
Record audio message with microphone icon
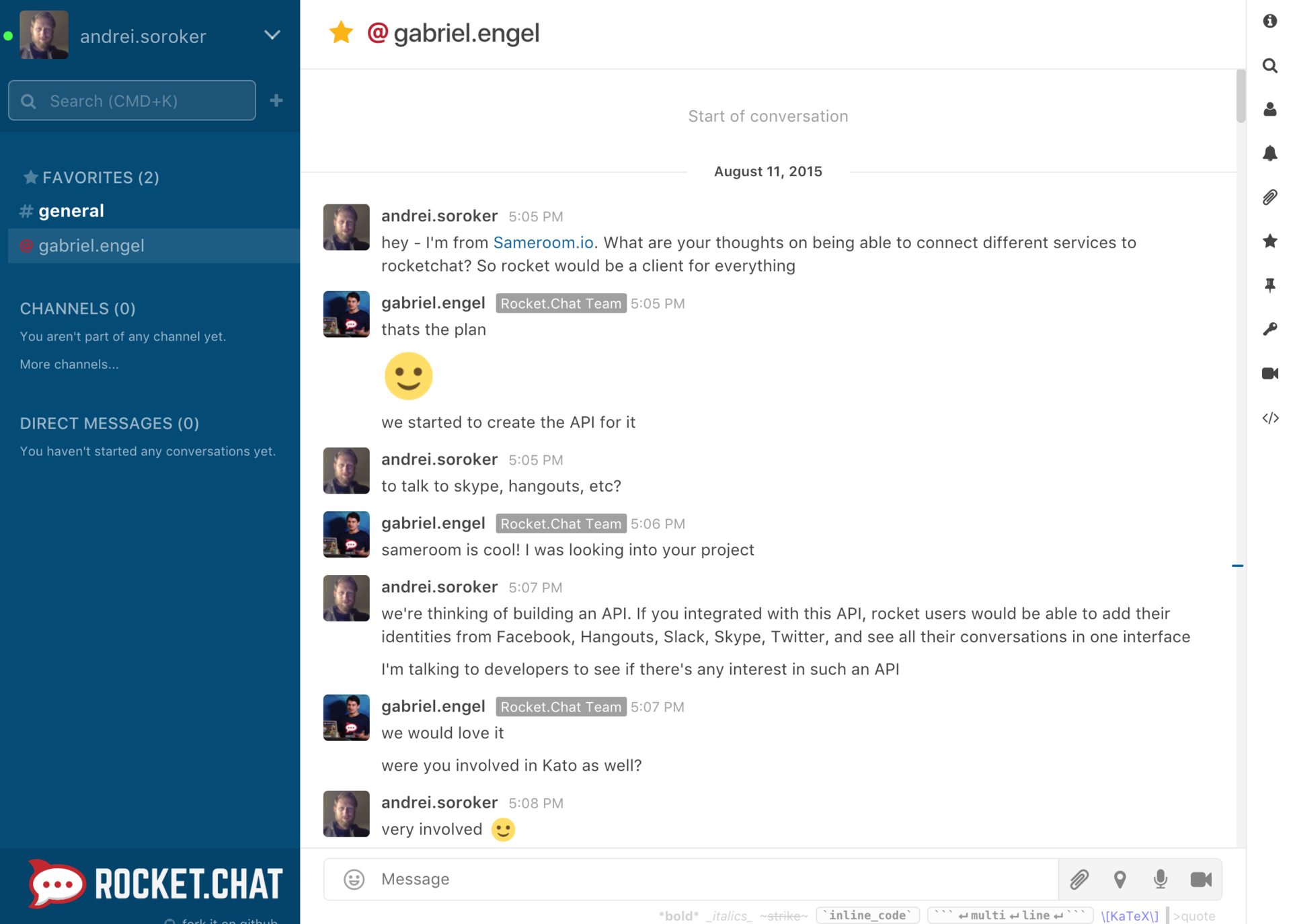(x=1160, y=878)
